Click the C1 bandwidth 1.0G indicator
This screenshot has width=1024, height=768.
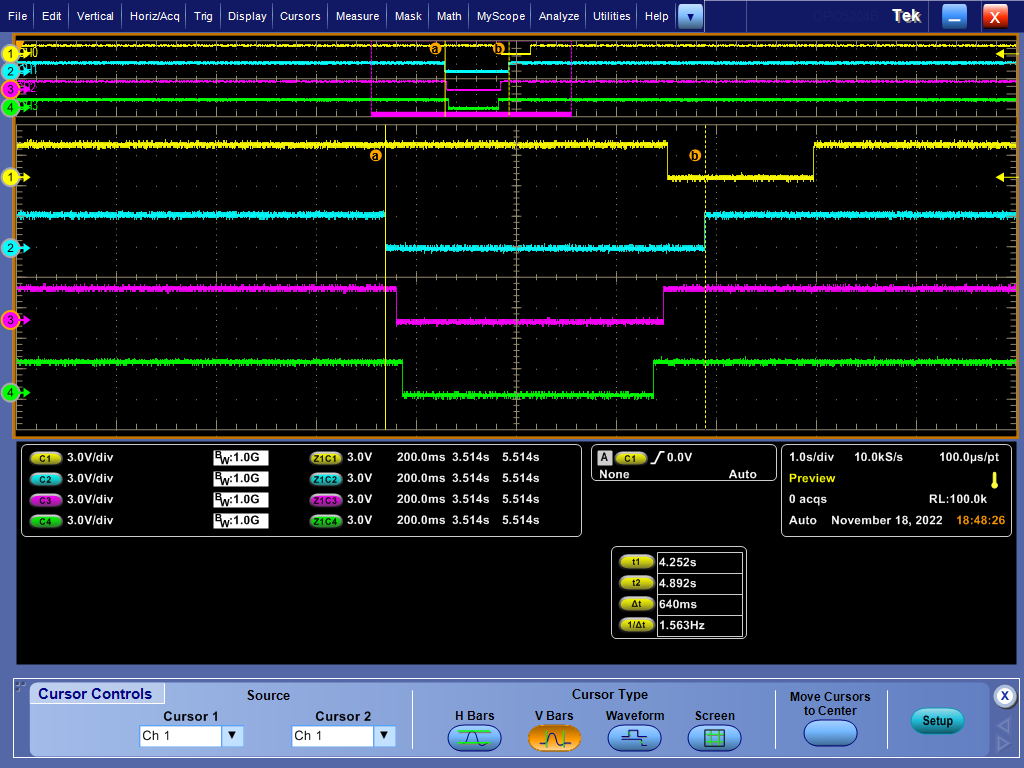pos(241,458)
